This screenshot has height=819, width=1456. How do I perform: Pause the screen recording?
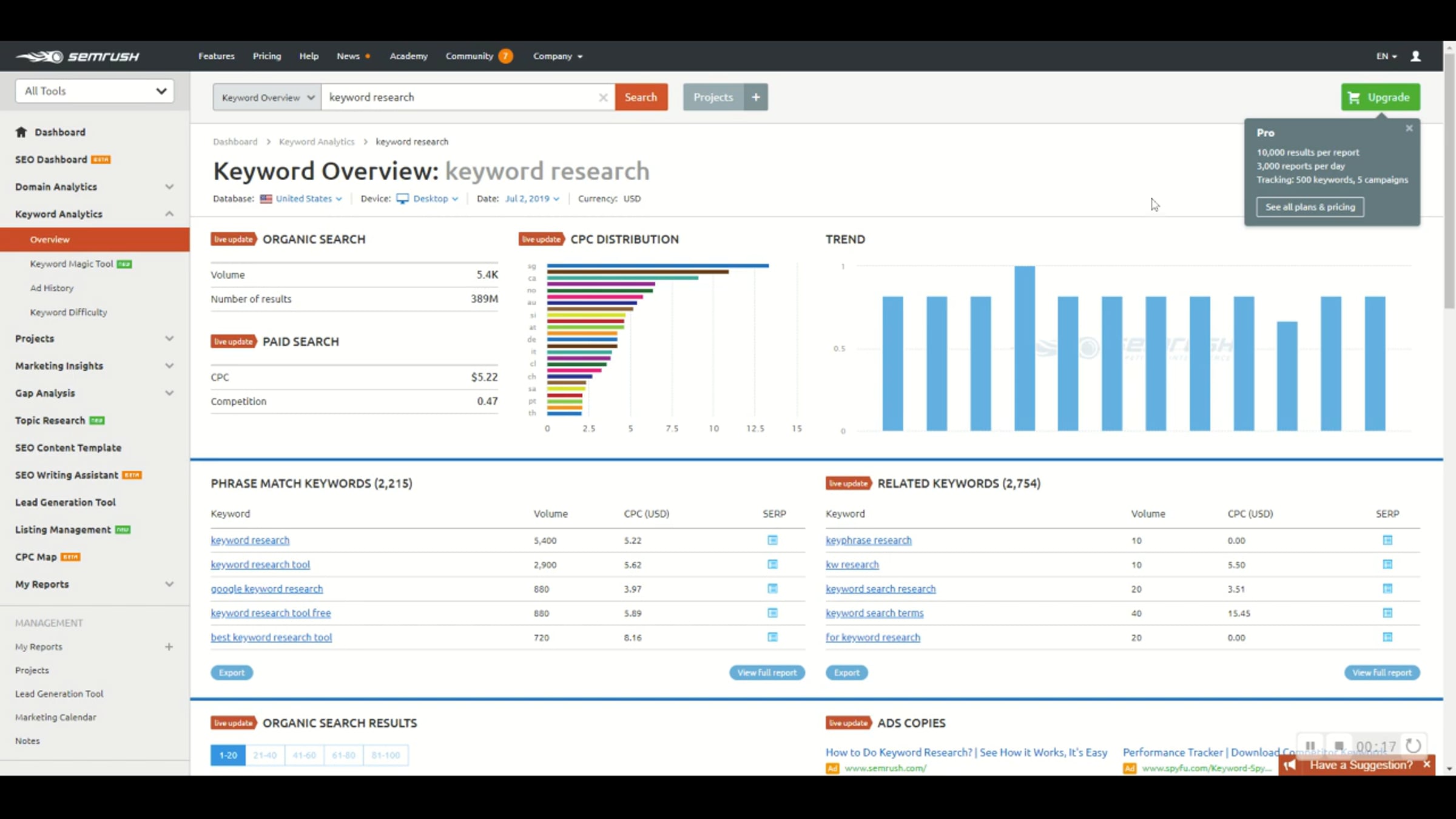pyautogui.click(x=1310, y=746)
